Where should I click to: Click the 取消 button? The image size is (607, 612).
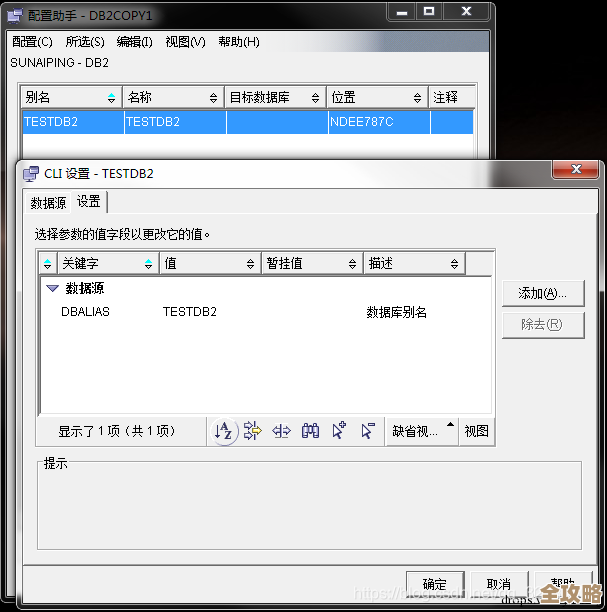click(x=499, y=584)
